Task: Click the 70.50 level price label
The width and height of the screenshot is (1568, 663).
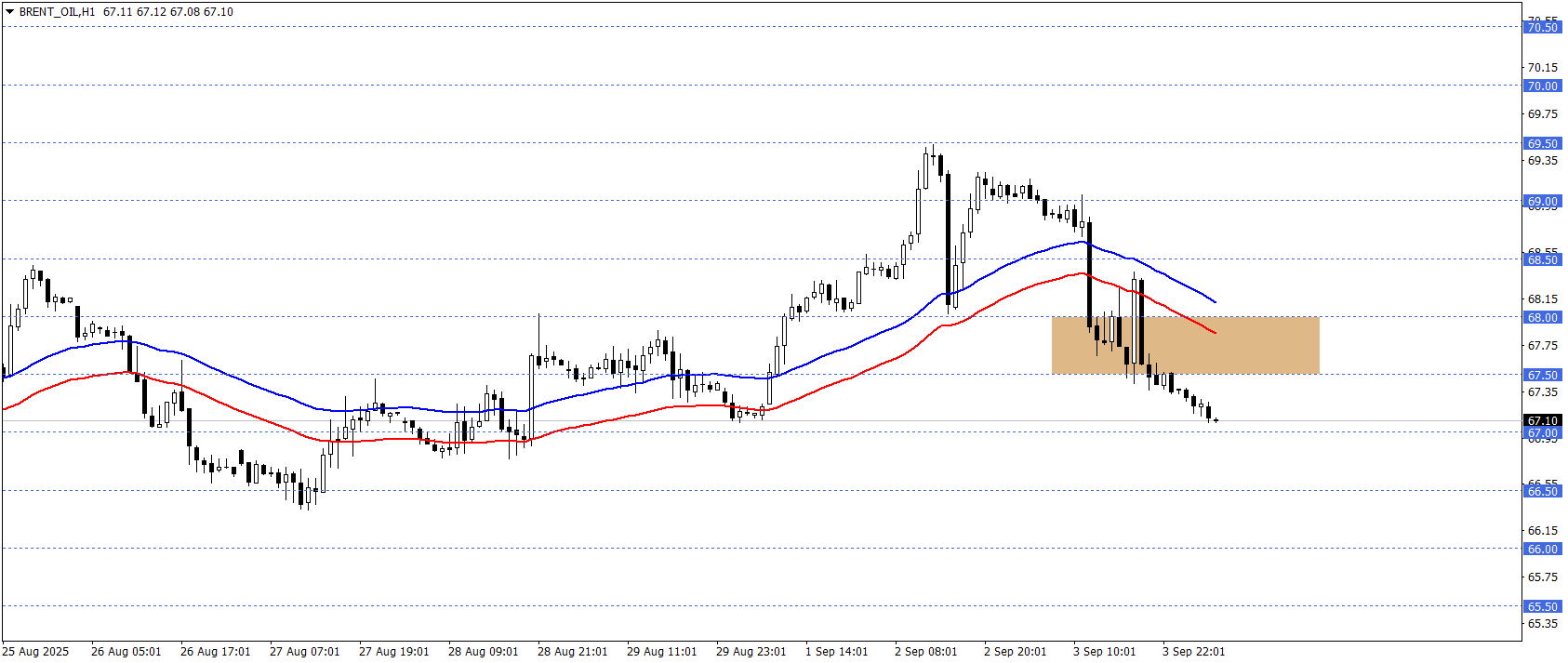Action: point(1542,28)
